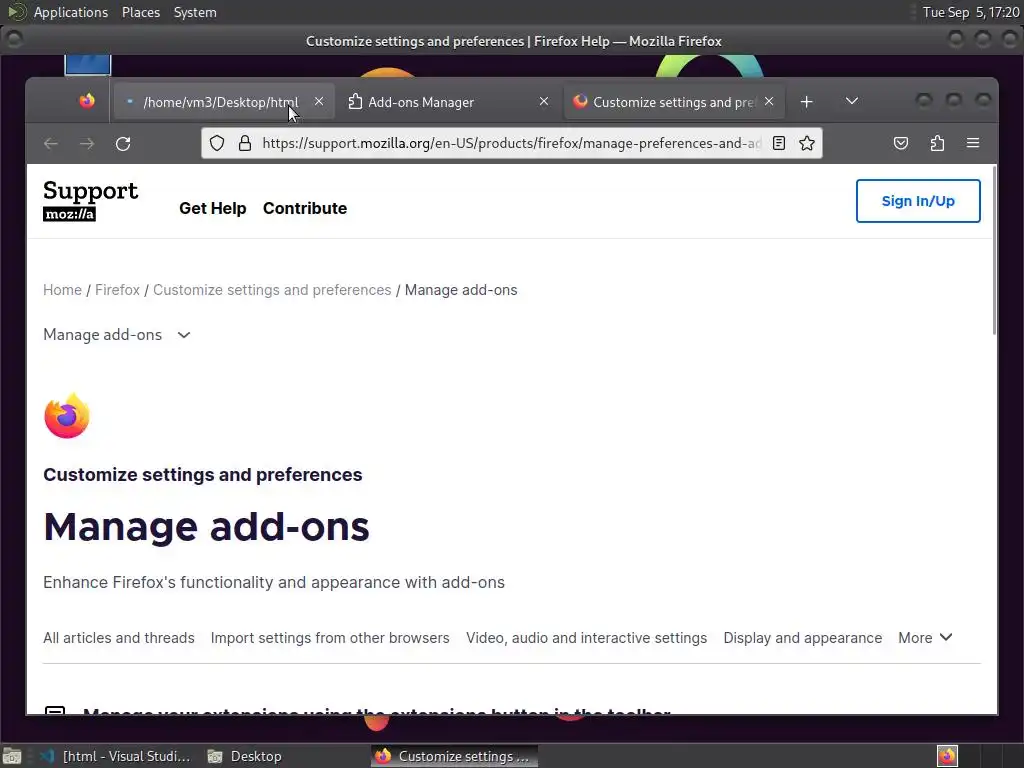Screen dimensions: 1024x768
Task: Open Save to Pocket icon
Action: tap(901, 143)
